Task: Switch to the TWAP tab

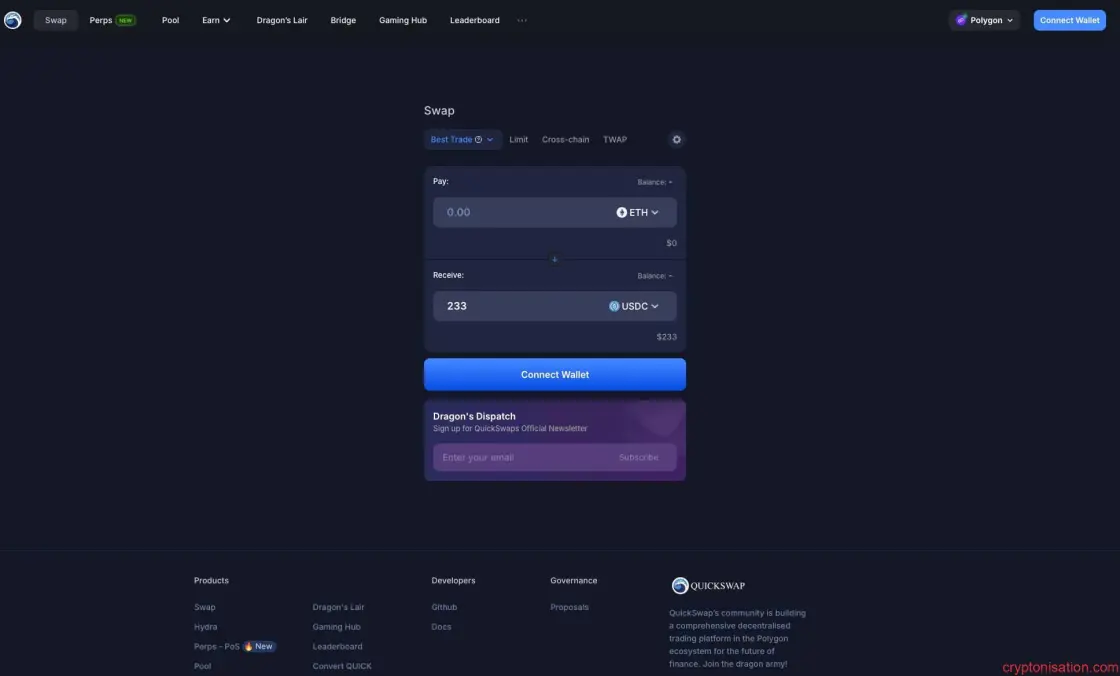Action: (614, 139)
